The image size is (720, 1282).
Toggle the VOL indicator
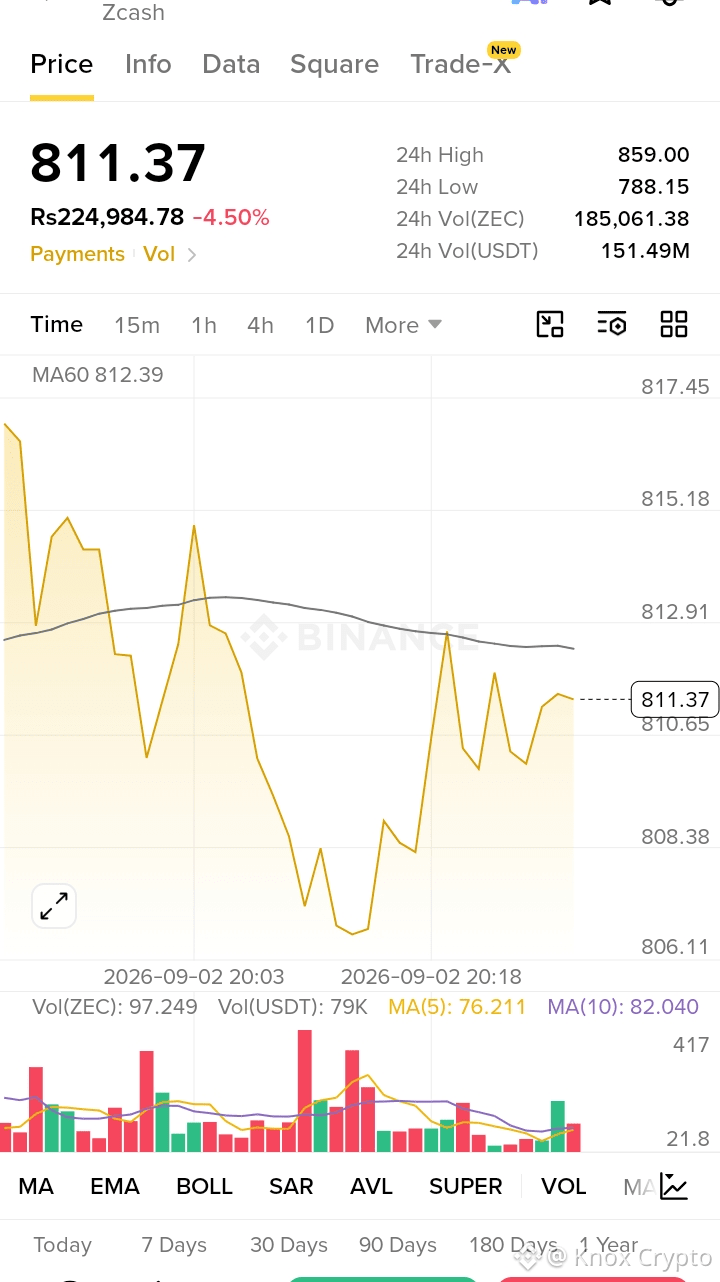tap(564, 1186)
